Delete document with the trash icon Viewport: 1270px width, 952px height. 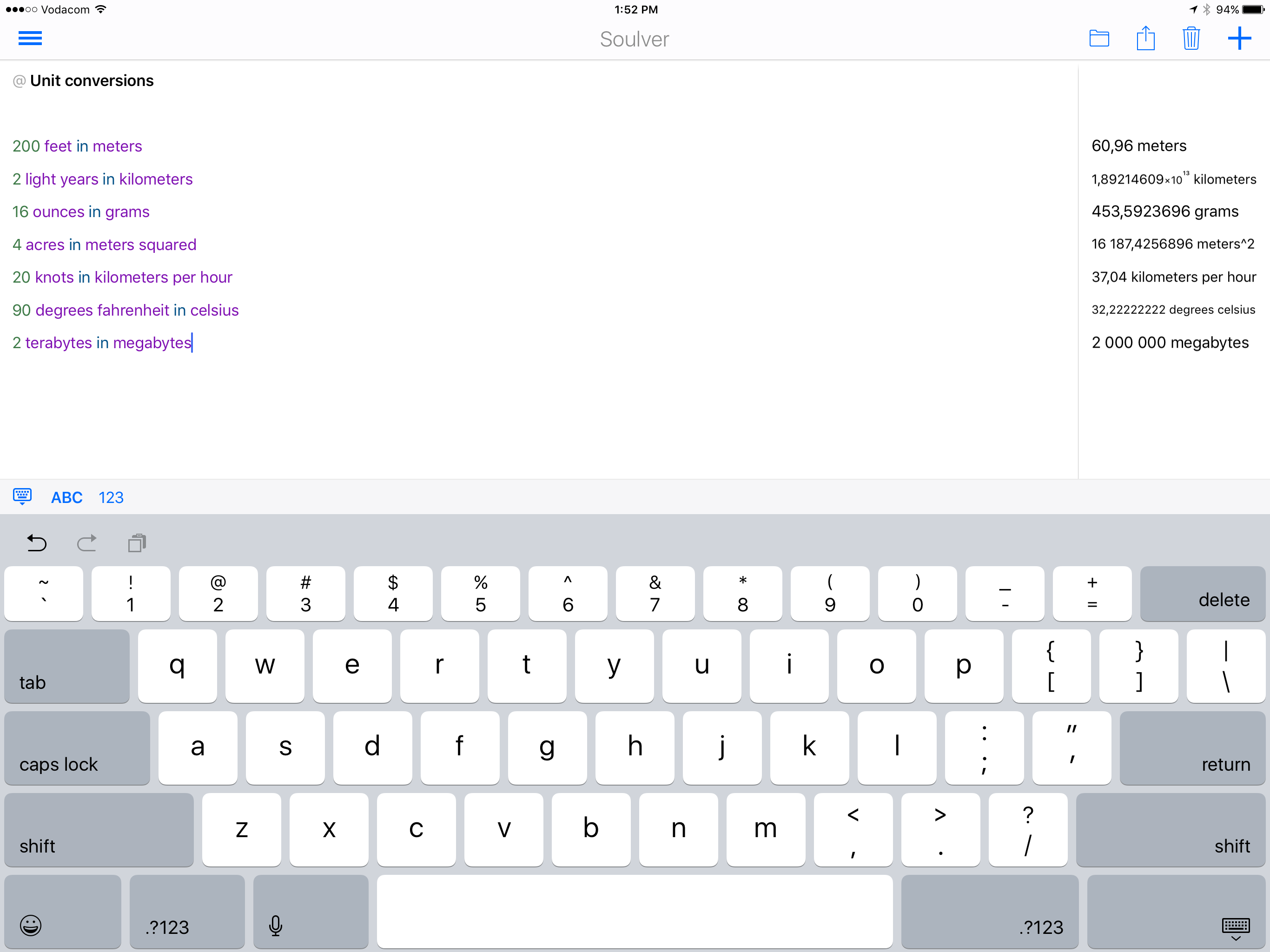1191,39
